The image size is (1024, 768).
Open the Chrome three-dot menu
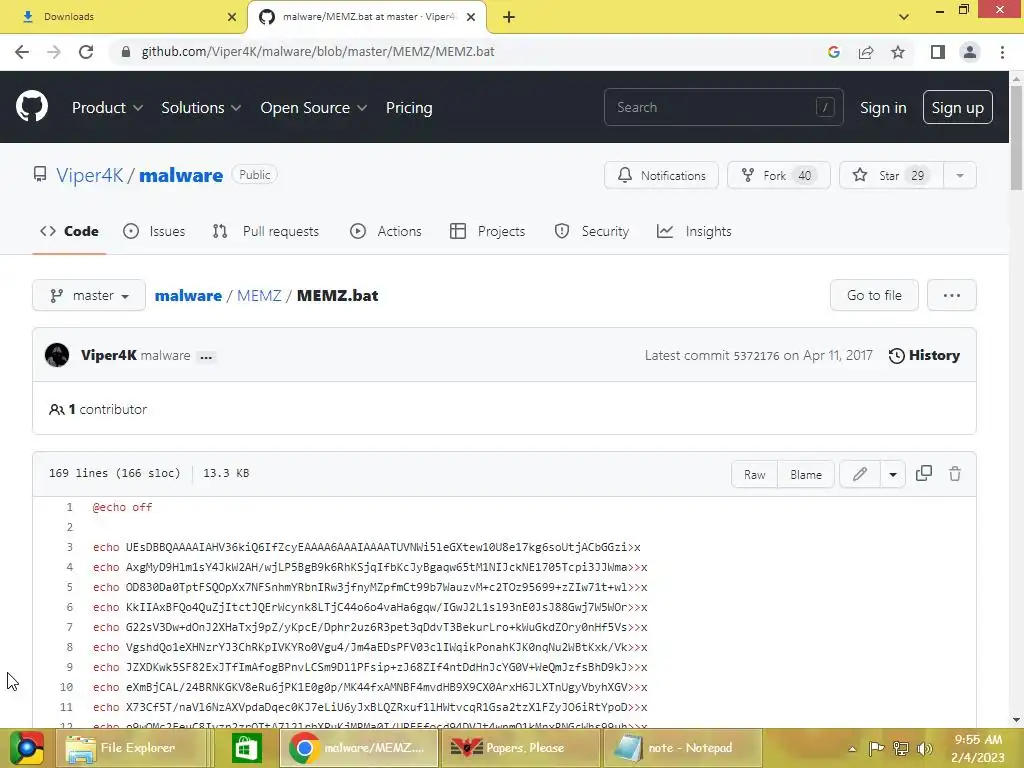pyautogui.click(x=1002, y=52)
